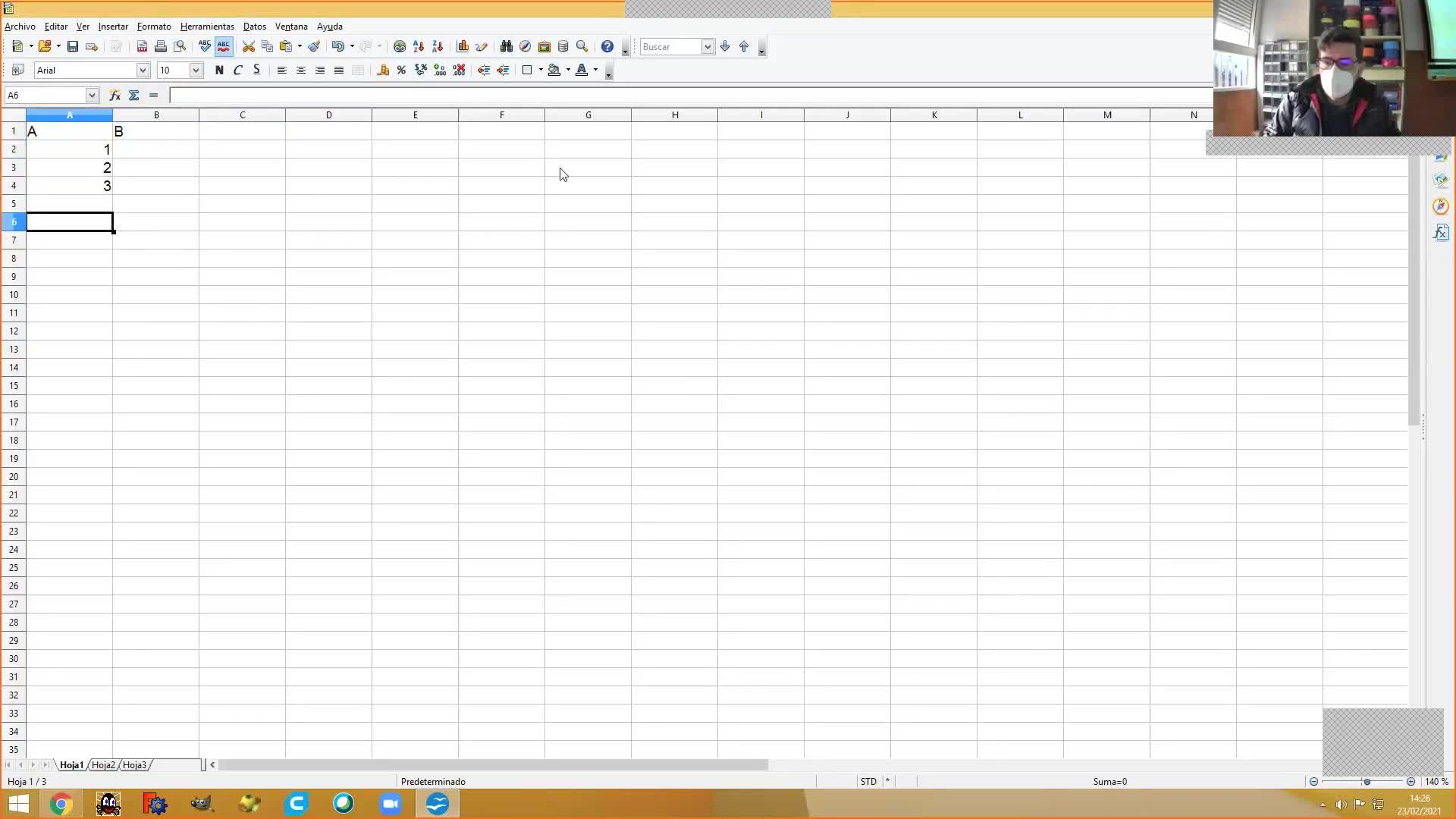Click the formula input line
1456x819 pixels.
click(x=682, y=95)
